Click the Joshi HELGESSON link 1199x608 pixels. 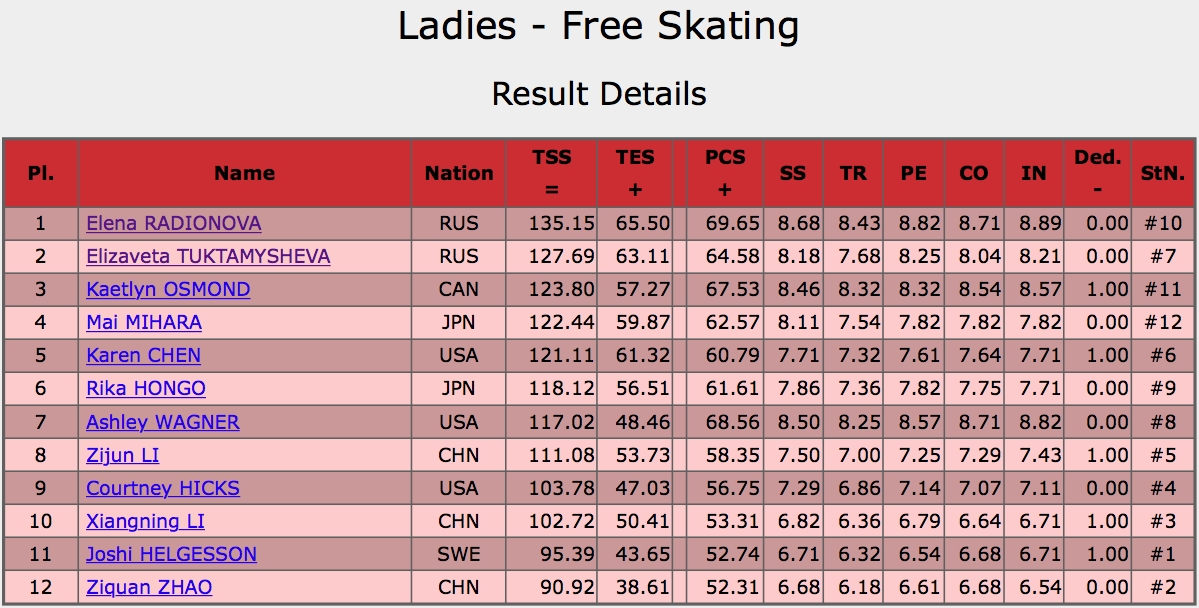click(x=171, y=554)
